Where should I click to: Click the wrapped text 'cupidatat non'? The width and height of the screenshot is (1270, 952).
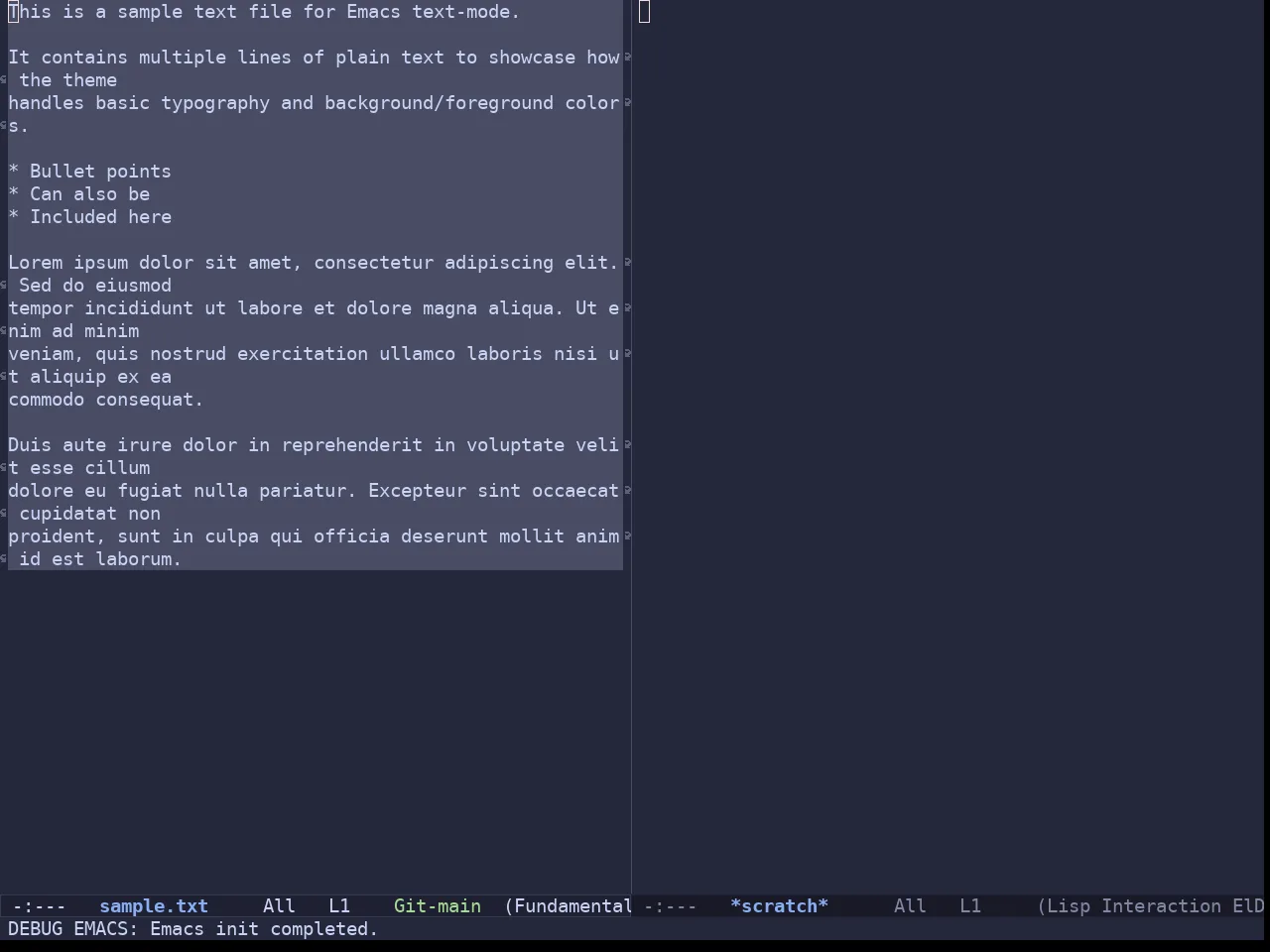89,514
